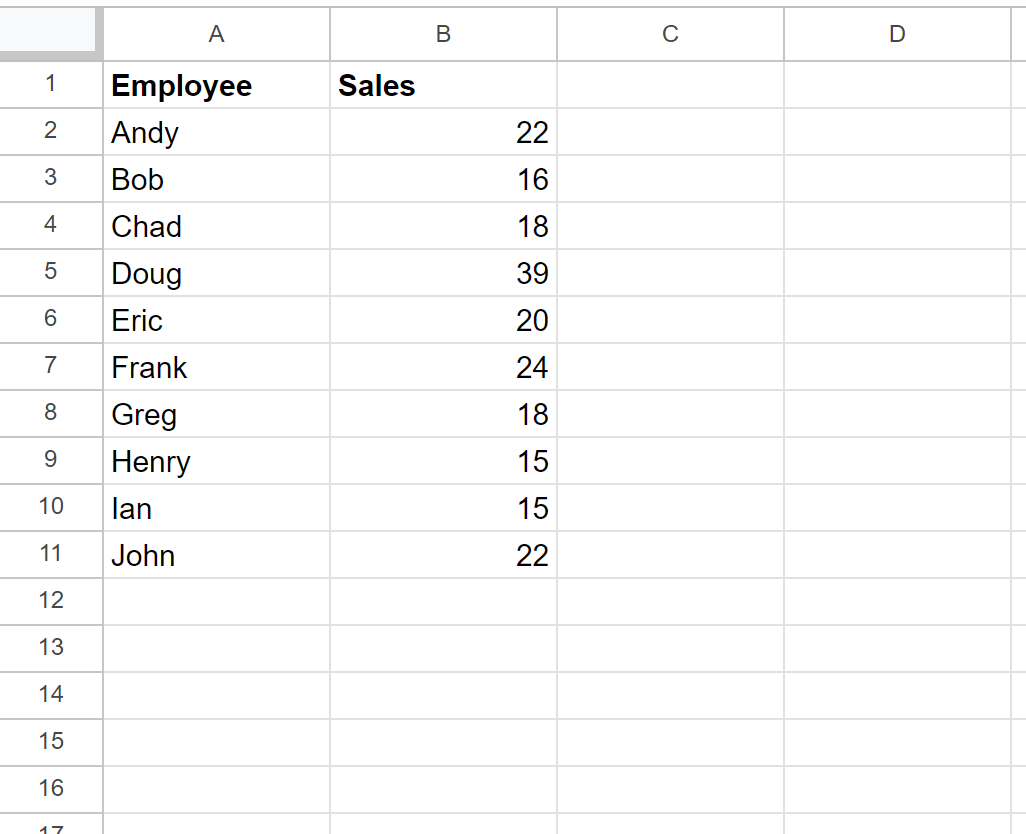This screenshot has width=1026, height=834.
Task: Click the empty cell C2 beside Andy's sales
Action: coord(669,132)
